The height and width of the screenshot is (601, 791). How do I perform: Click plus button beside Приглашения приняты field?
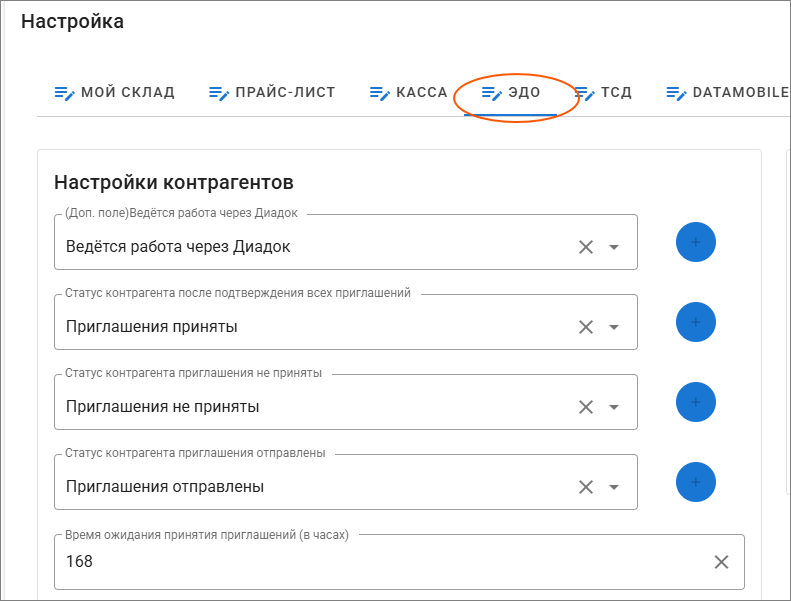coord(696,322)
